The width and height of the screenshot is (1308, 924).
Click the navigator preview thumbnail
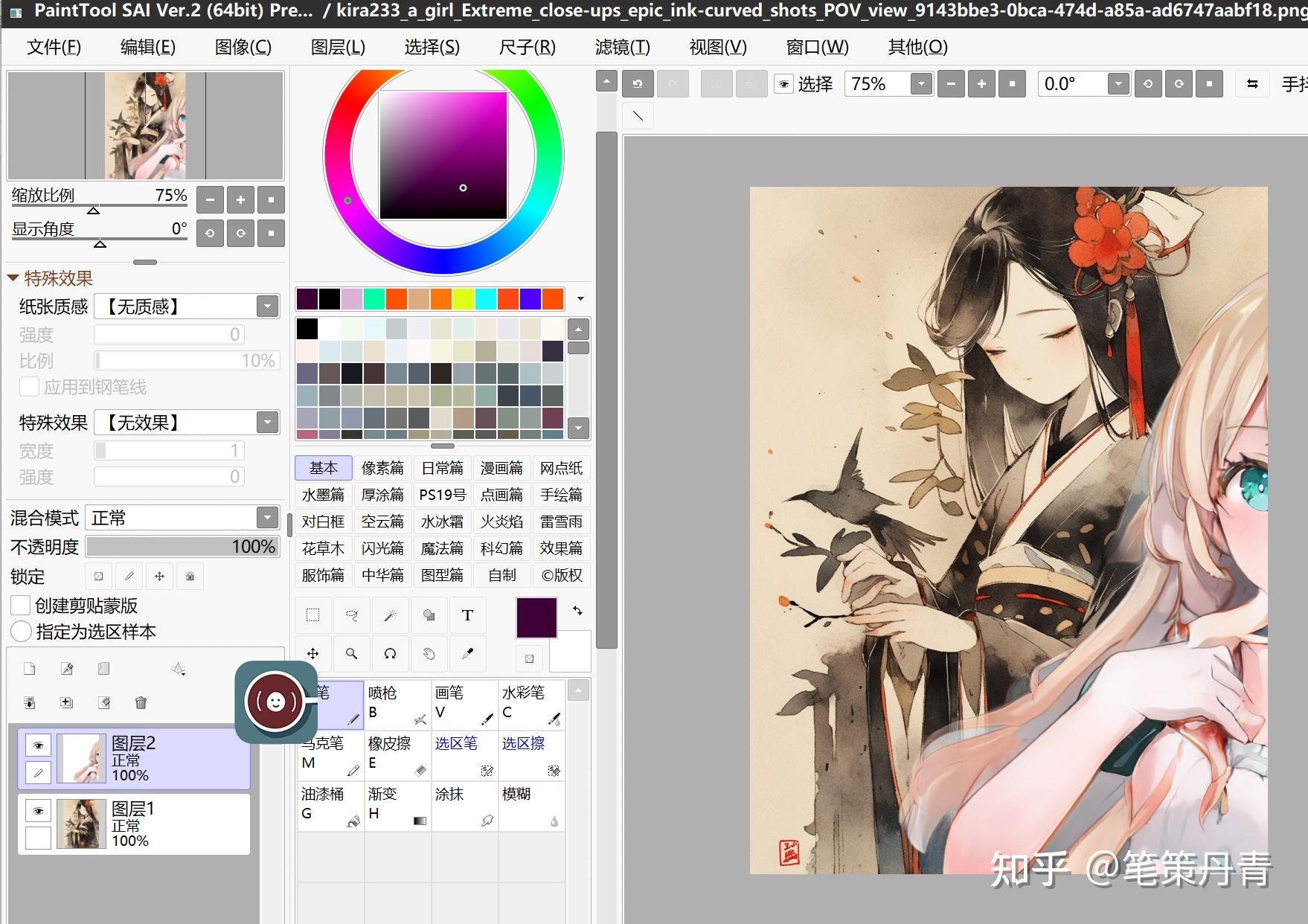coord(145,125)
